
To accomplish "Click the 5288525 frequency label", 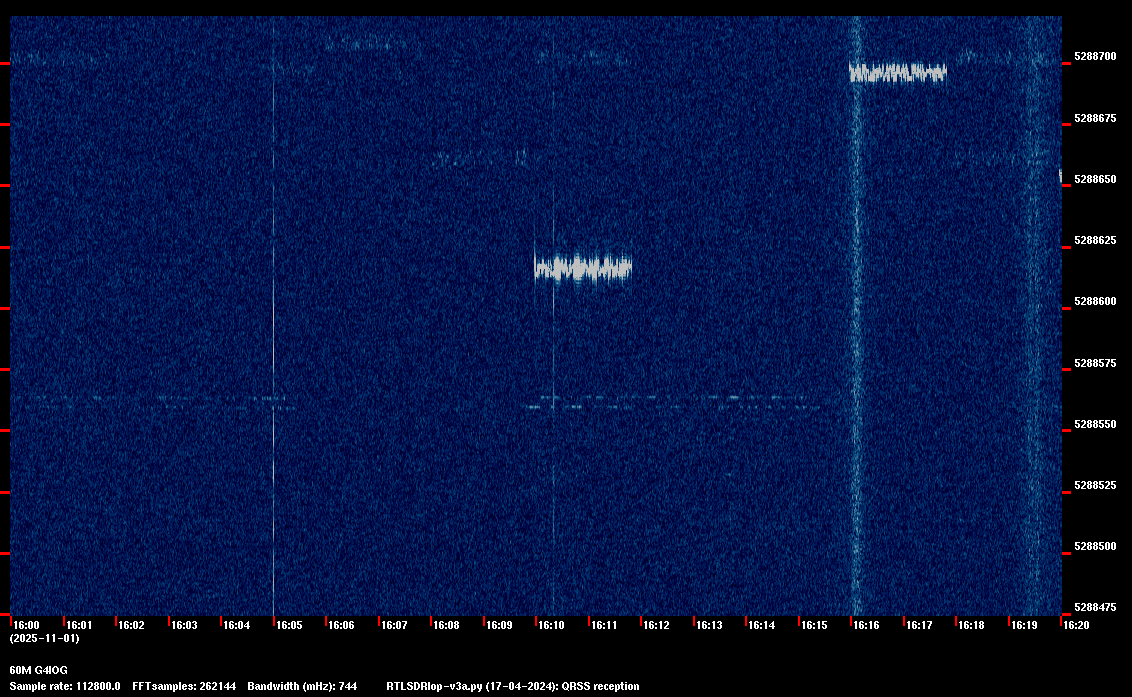I will pyautogui.click(x=1095, y=485).
